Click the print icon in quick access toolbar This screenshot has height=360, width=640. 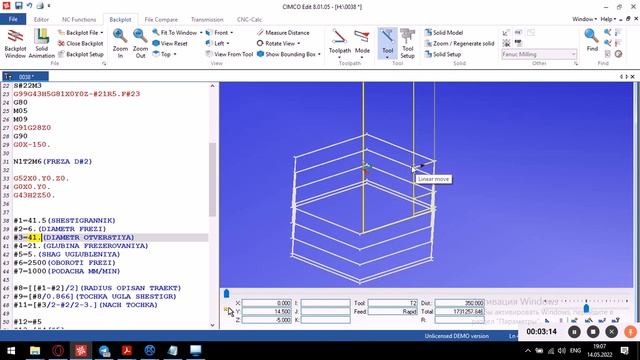coord(40,6)
